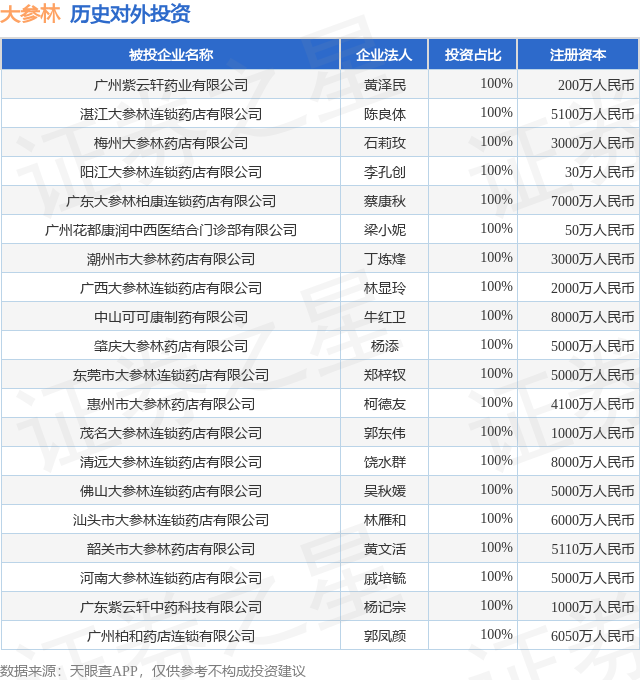Click registered capital 6050万人民币

pos(592,636)
